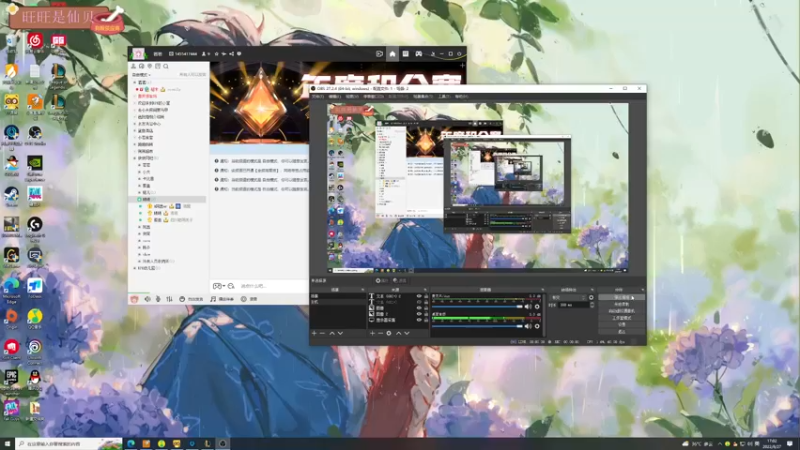Click 工作室模式 in OBS controls

pyautogui.click(x=621, y=318)
